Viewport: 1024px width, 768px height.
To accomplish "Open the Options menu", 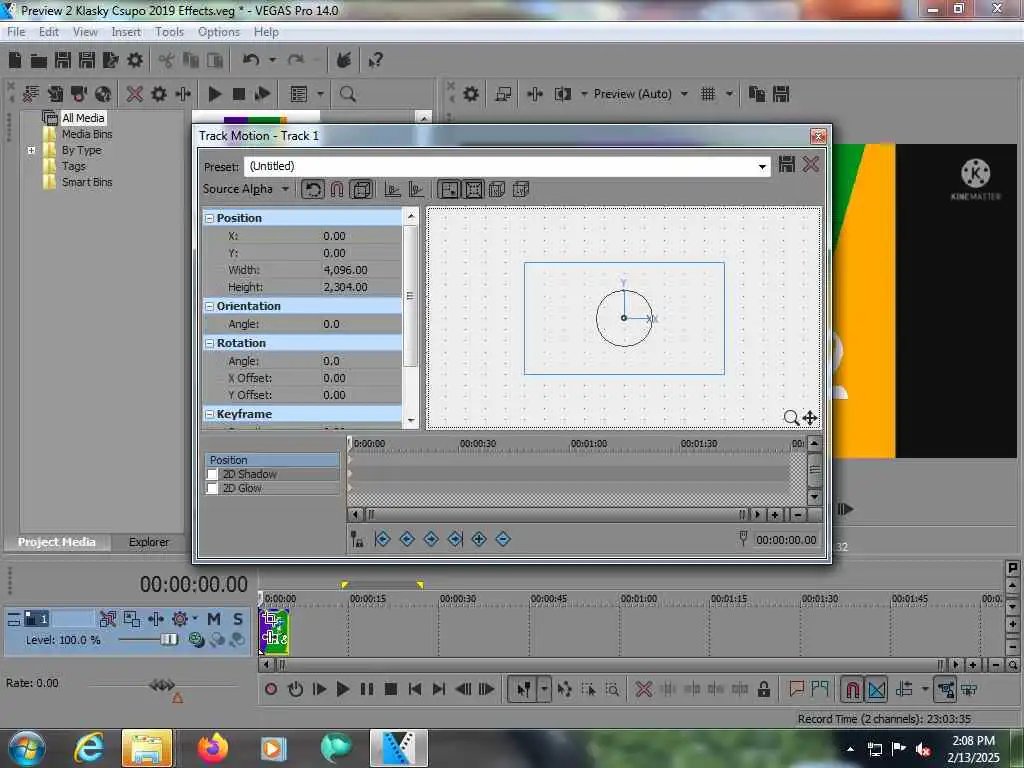I will [219, 32].
